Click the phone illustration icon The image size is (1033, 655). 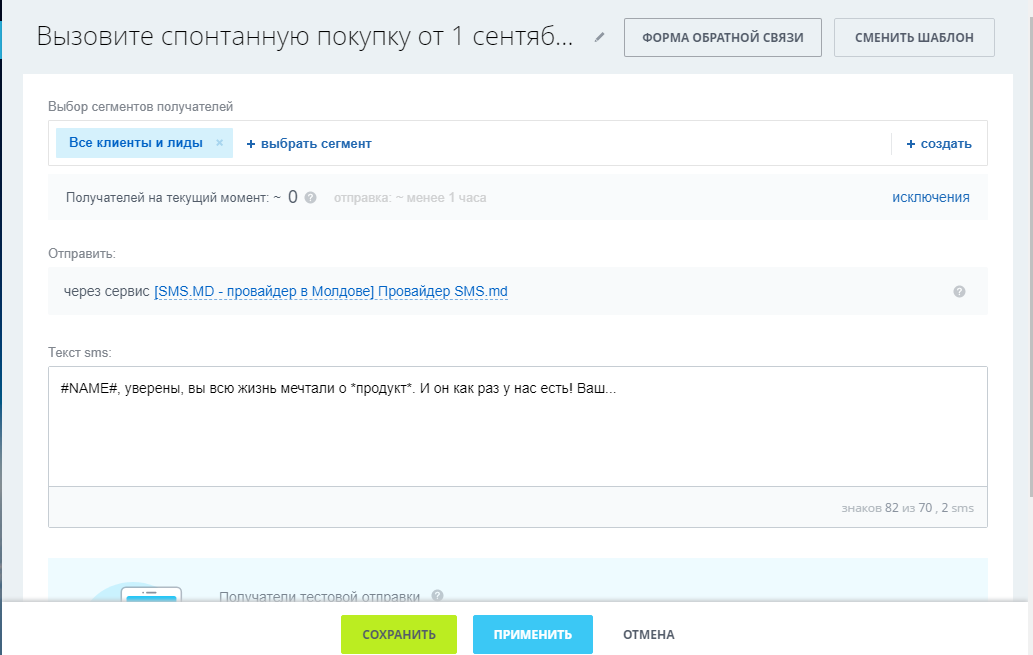151,594
